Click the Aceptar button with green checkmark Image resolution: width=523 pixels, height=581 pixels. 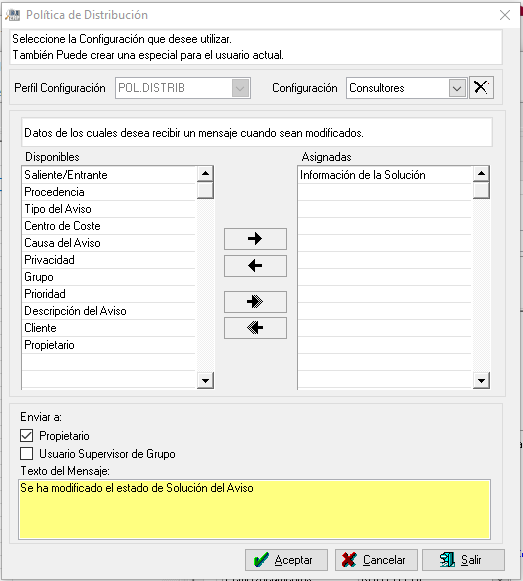tap(286, 560)
